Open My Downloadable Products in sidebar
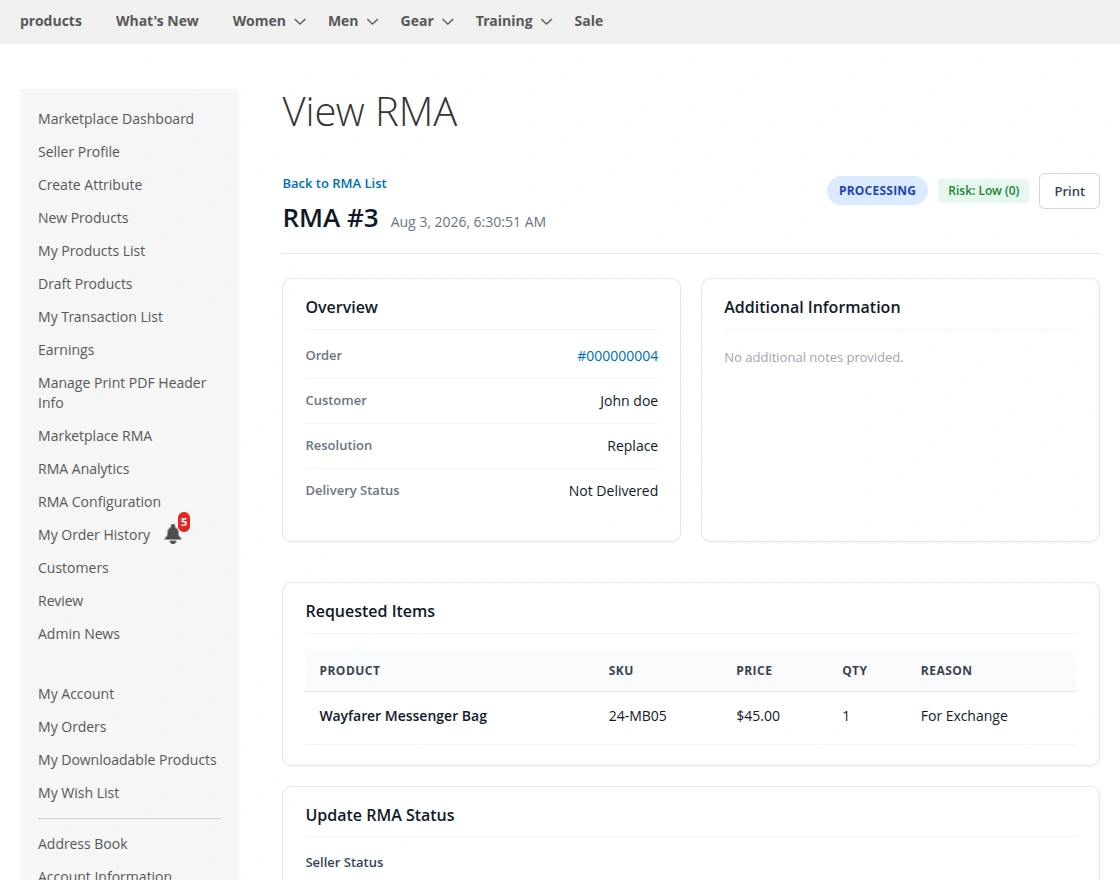This screenshot has height=880, width=1120. click(127, 760)
